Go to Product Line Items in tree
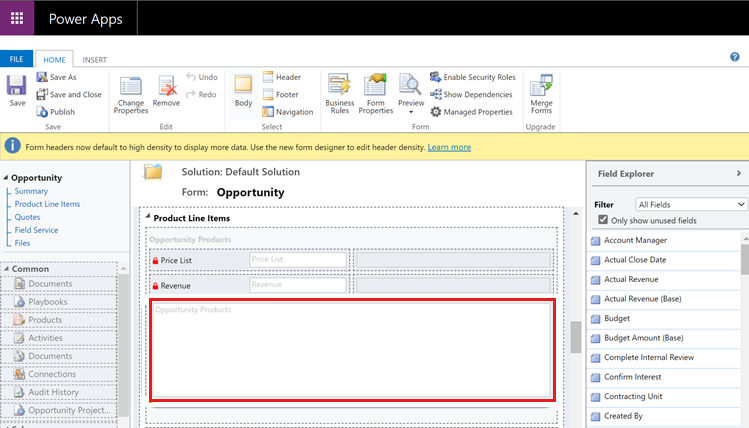This screenshot has width=749, height=428. coord(47,204)
